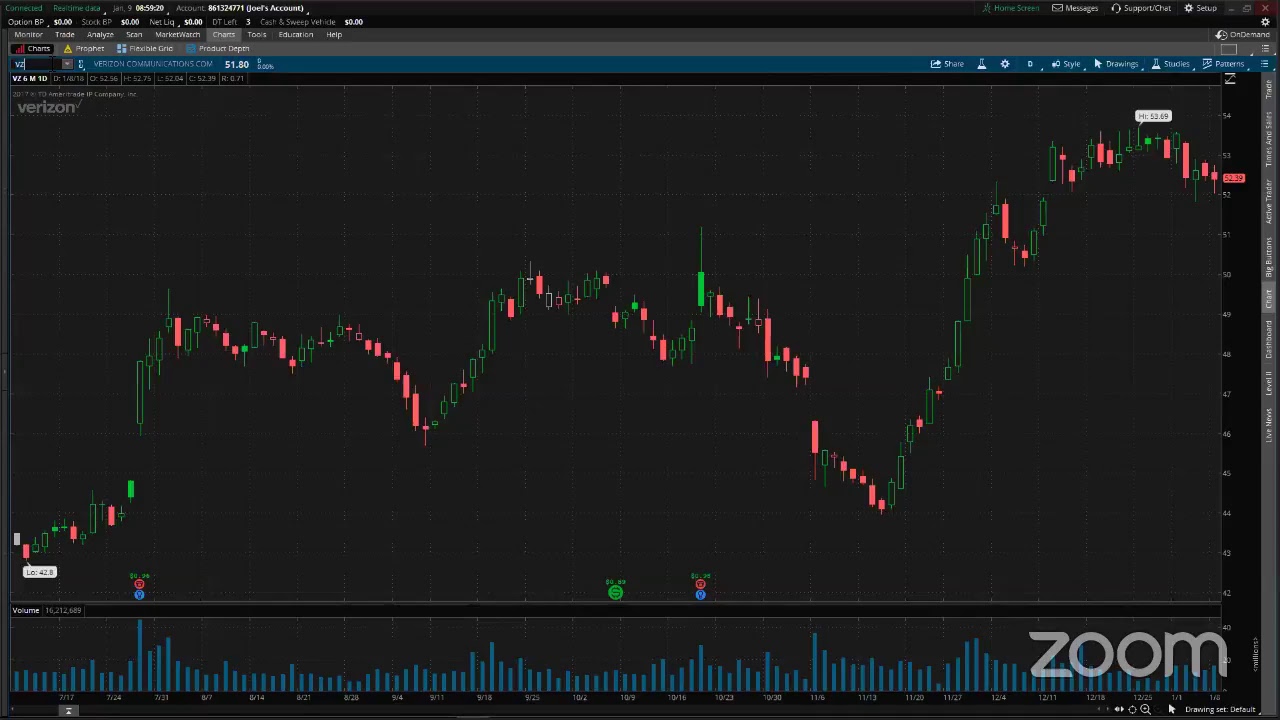
Task: Open the Monitor tab
Action: click(x=28, y=35)
